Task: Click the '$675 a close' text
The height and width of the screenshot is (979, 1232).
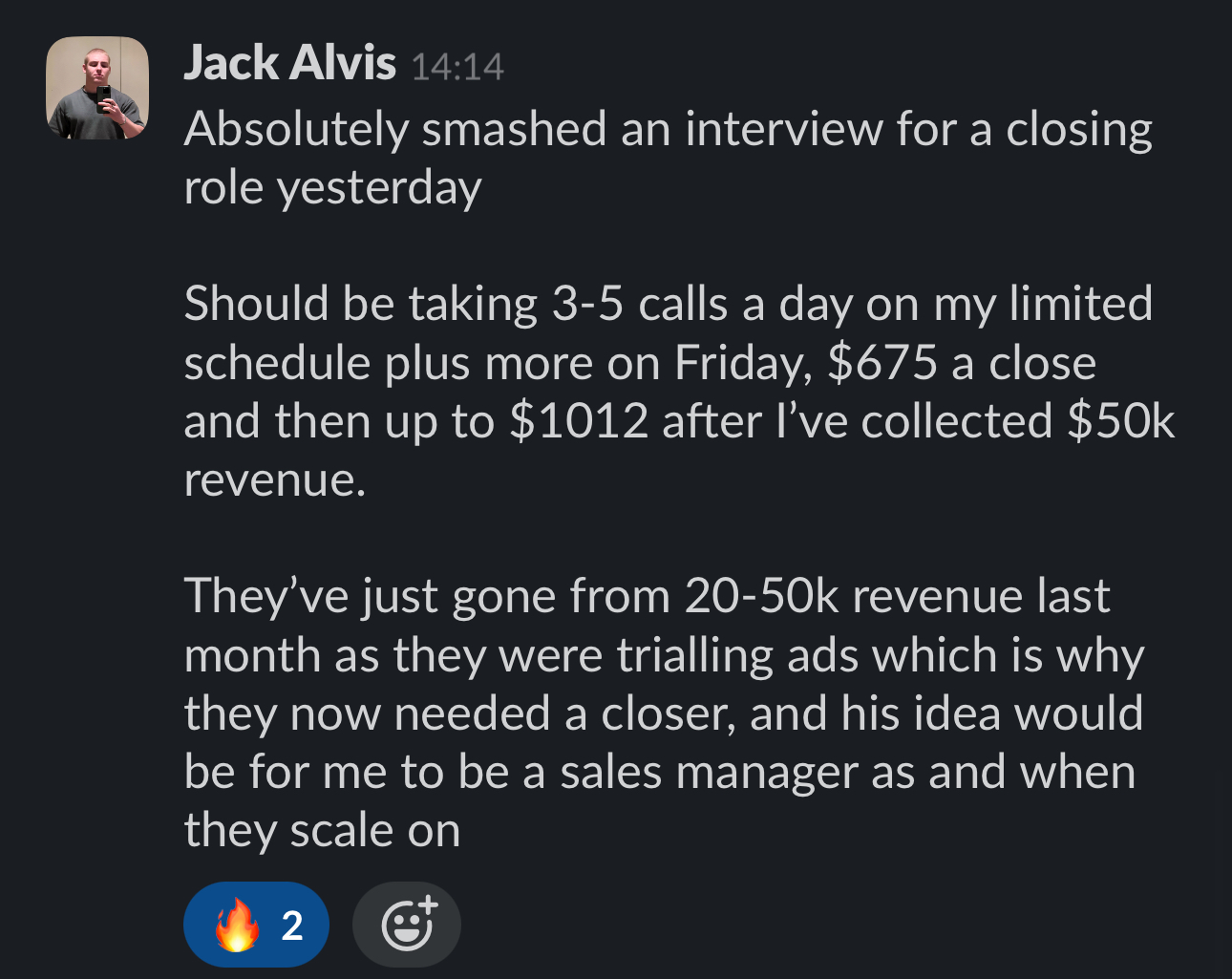Action: pyautogui.click(x=962, y=363)
